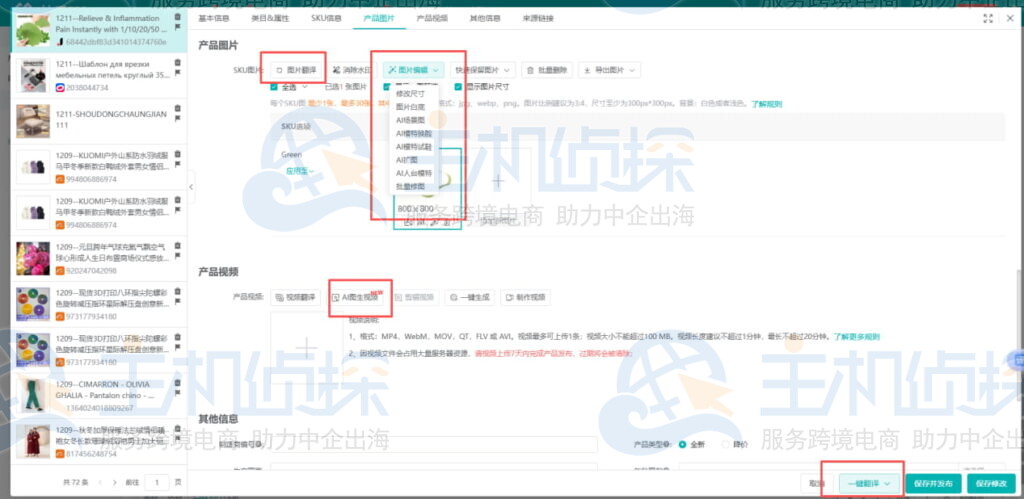Screen dimensions: 1024x499
Task: Click the 消除水印 button
Action: (x=352, y=70)
